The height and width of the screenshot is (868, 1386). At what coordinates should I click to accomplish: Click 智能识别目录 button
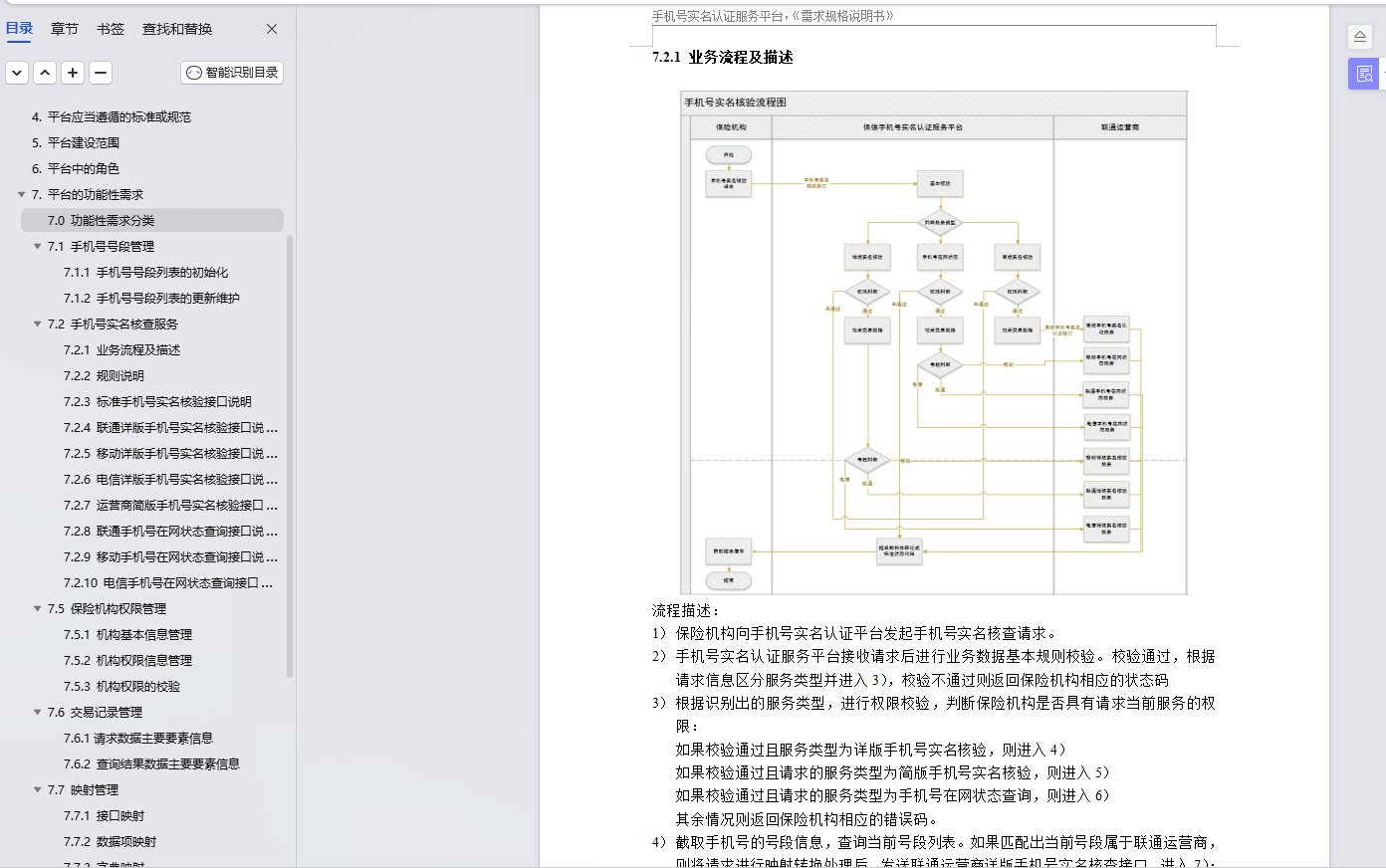[x=232, y=73]
